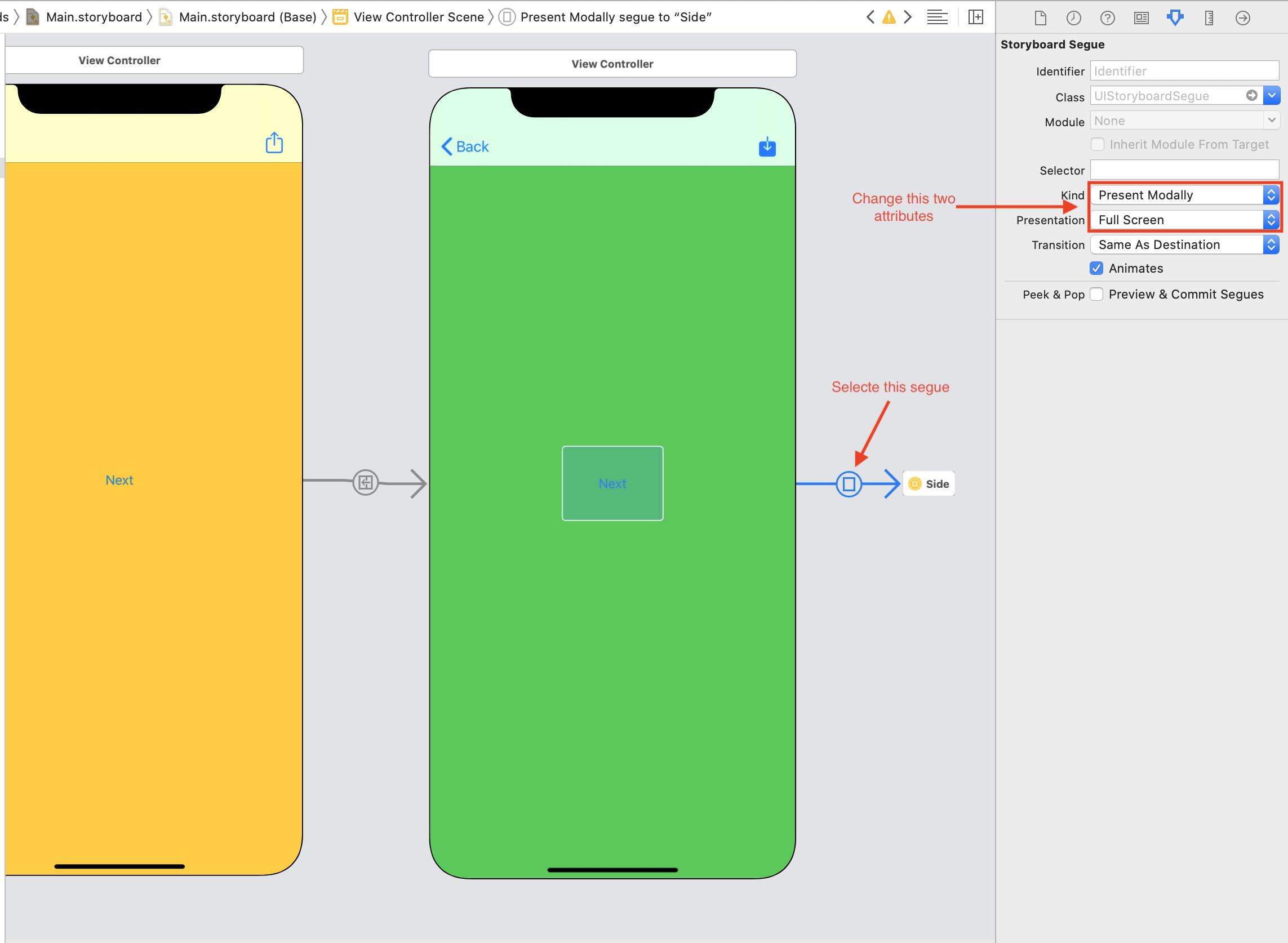This screenshot has width=1288, height=943.
Task: Click the help/question mark inspector icon
Action: 1108,17
